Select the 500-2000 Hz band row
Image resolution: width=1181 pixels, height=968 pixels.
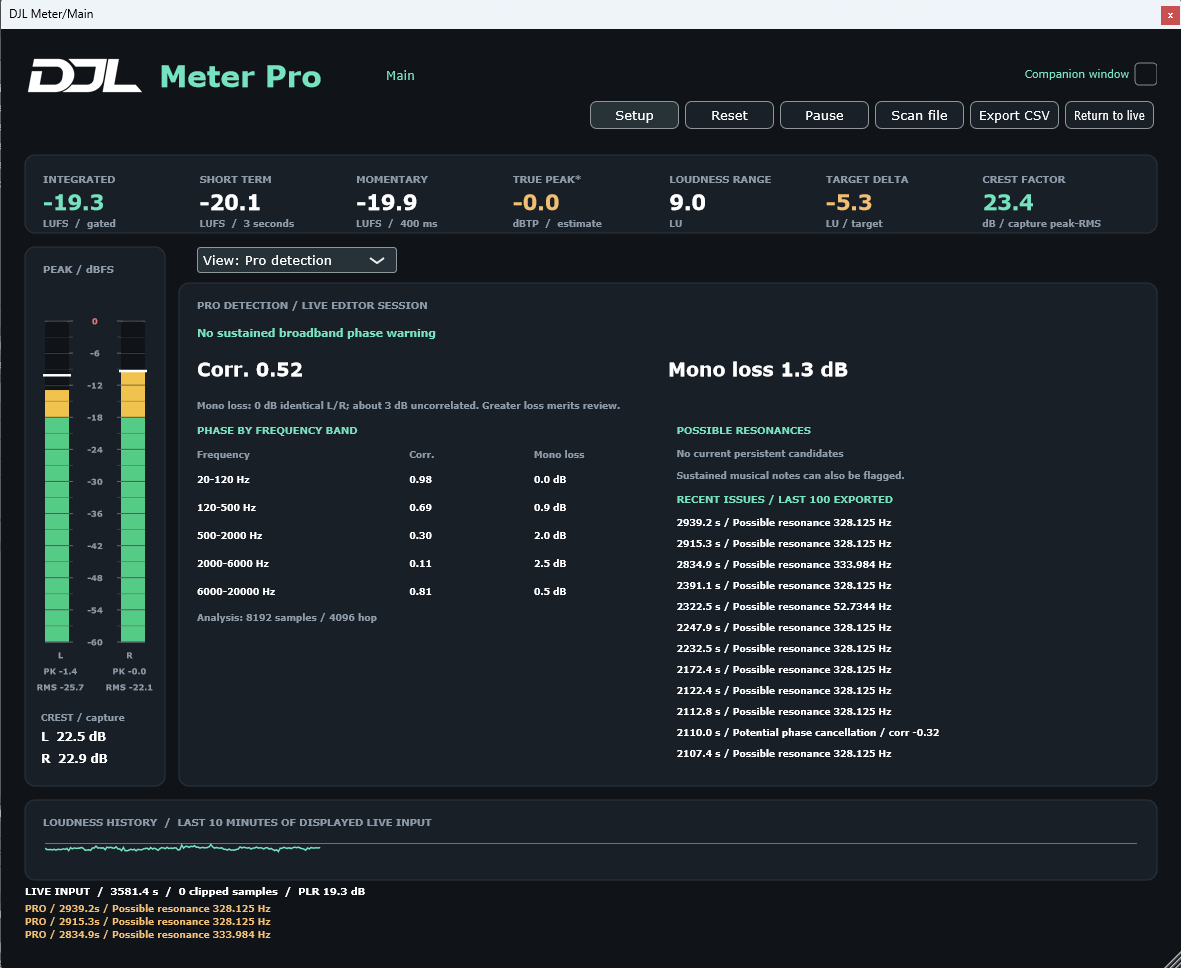(x=382, y=535)
